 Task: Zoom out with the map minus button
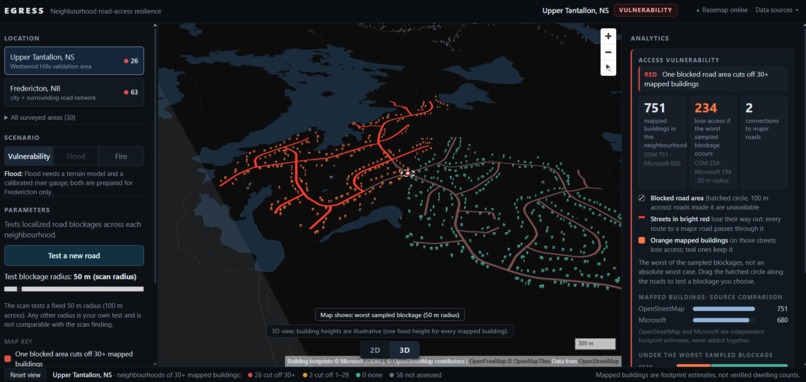click(x=608, y=52)
